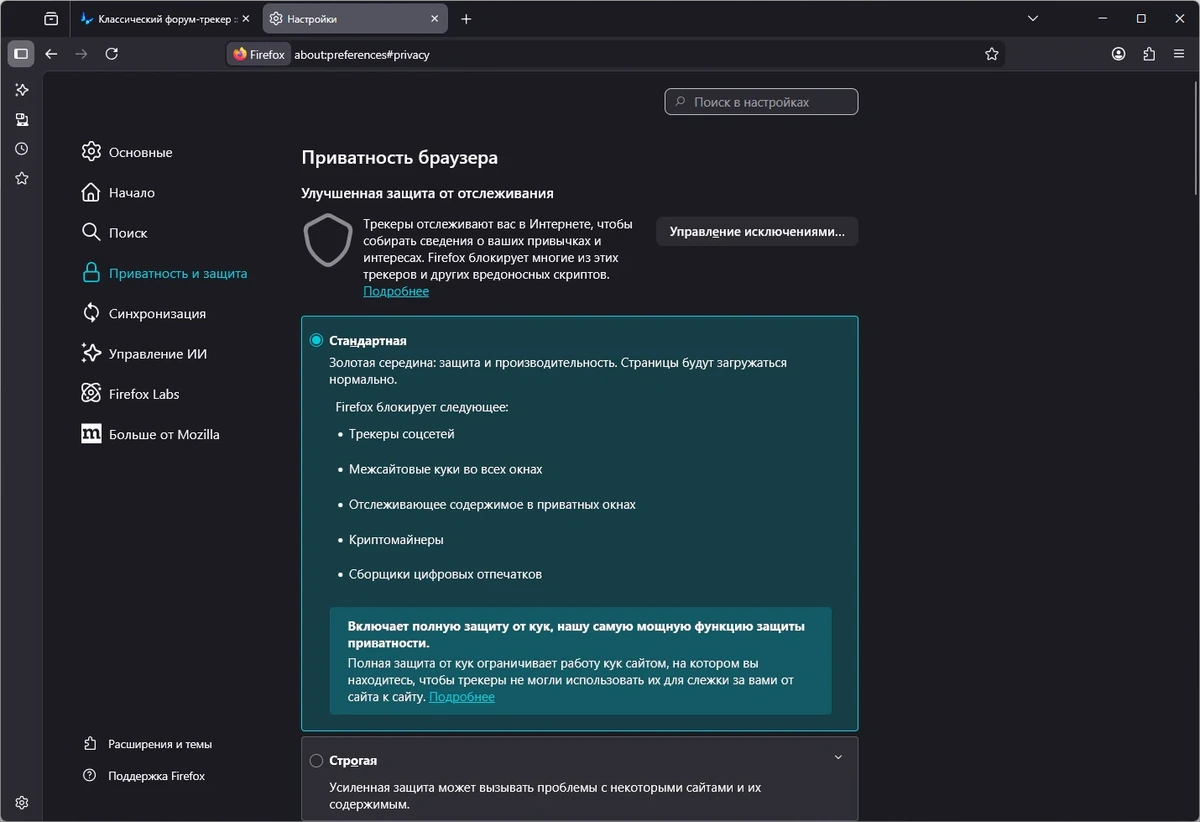
Task: Open Больше от Mozilla category
Action: click(150, 434)
